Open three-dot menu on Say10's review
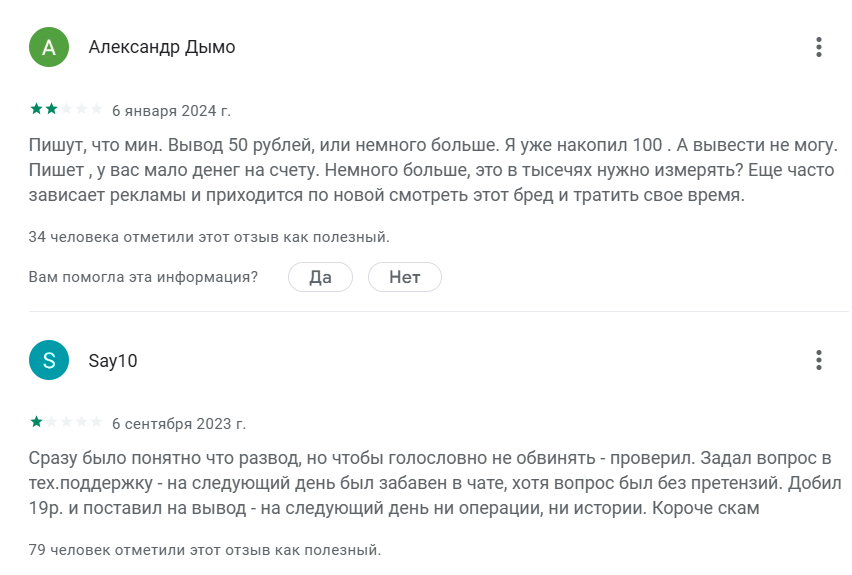852x575 pixels. pos(818,360)
